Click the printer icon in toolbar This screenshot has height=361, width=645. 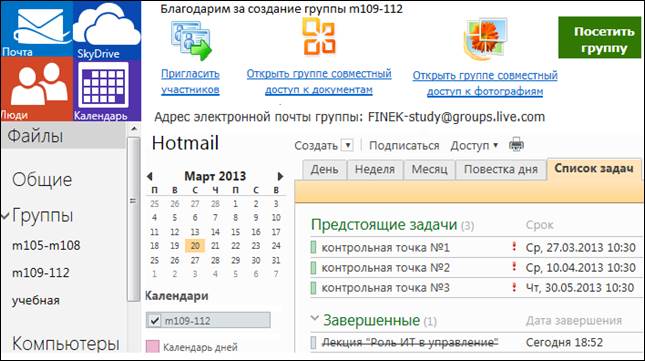(516, 145)
